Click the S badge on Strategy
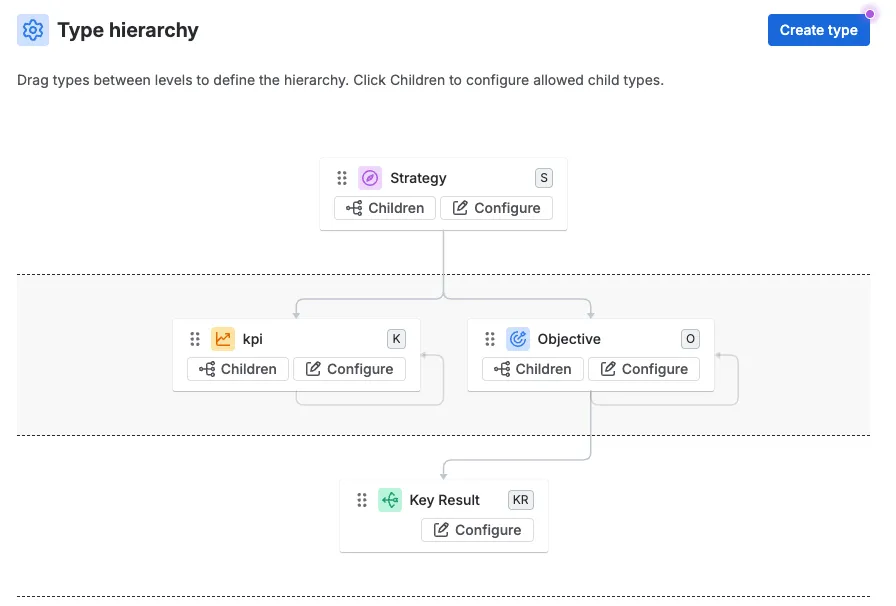The height and width of the screenshot is (606, 896). pos(544,178)
